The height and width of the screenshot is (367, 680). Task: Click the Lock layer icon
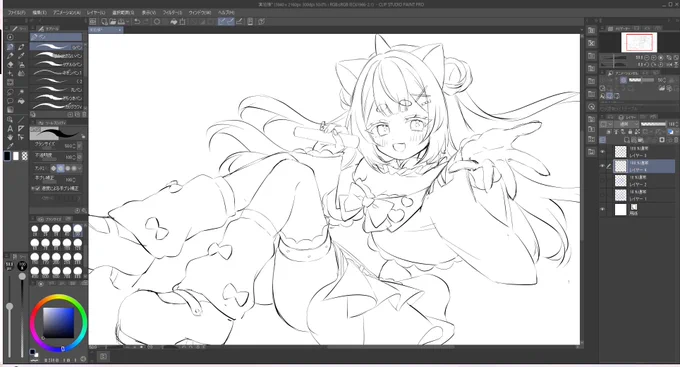click(630, 131)
